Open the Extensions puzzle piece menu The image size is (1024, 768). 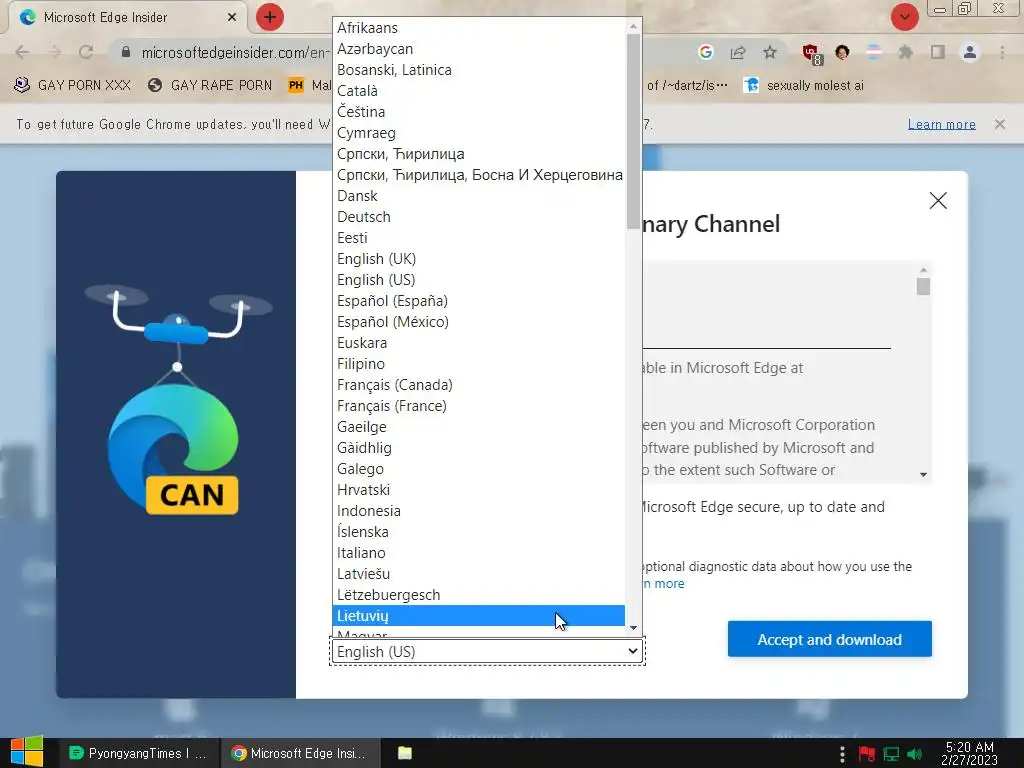tap(905, 52)
